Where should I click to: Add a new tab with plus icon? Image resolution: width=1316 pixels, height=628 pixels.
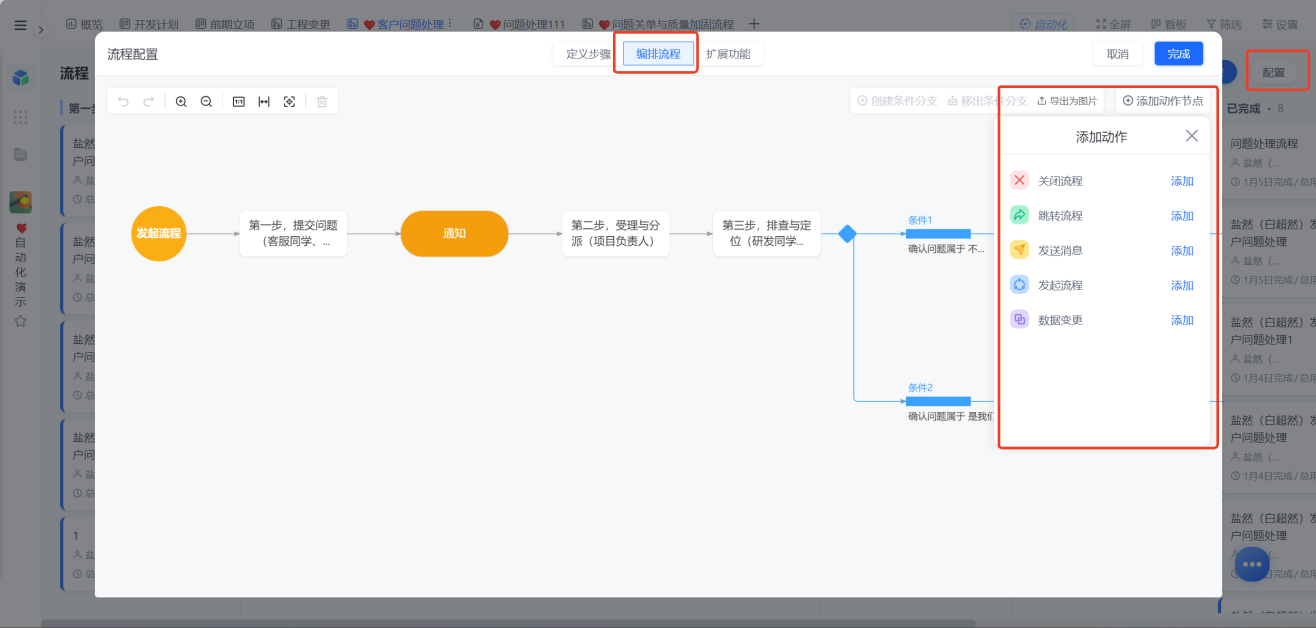(x=754, y=24)
